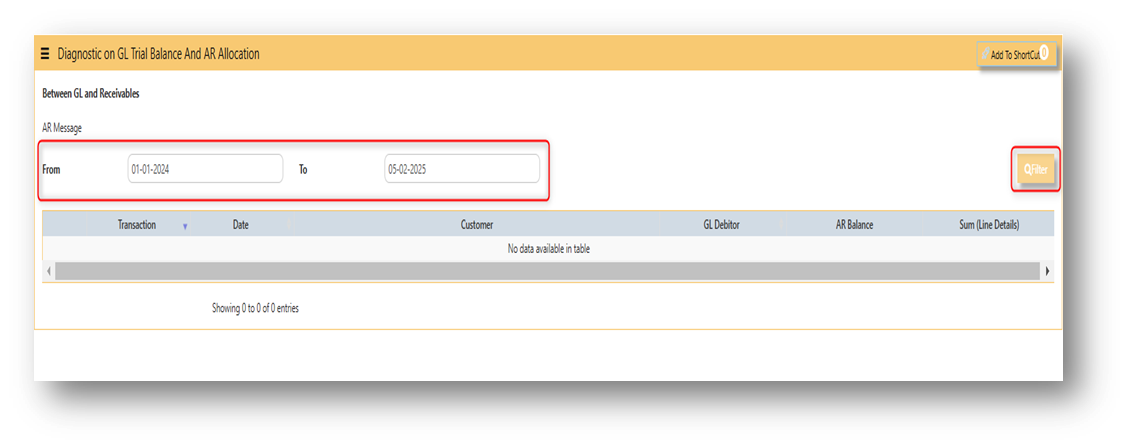Viewport: 1129px width, 447px height.
Task: Click the page title text
Action: tap(158, 54)
